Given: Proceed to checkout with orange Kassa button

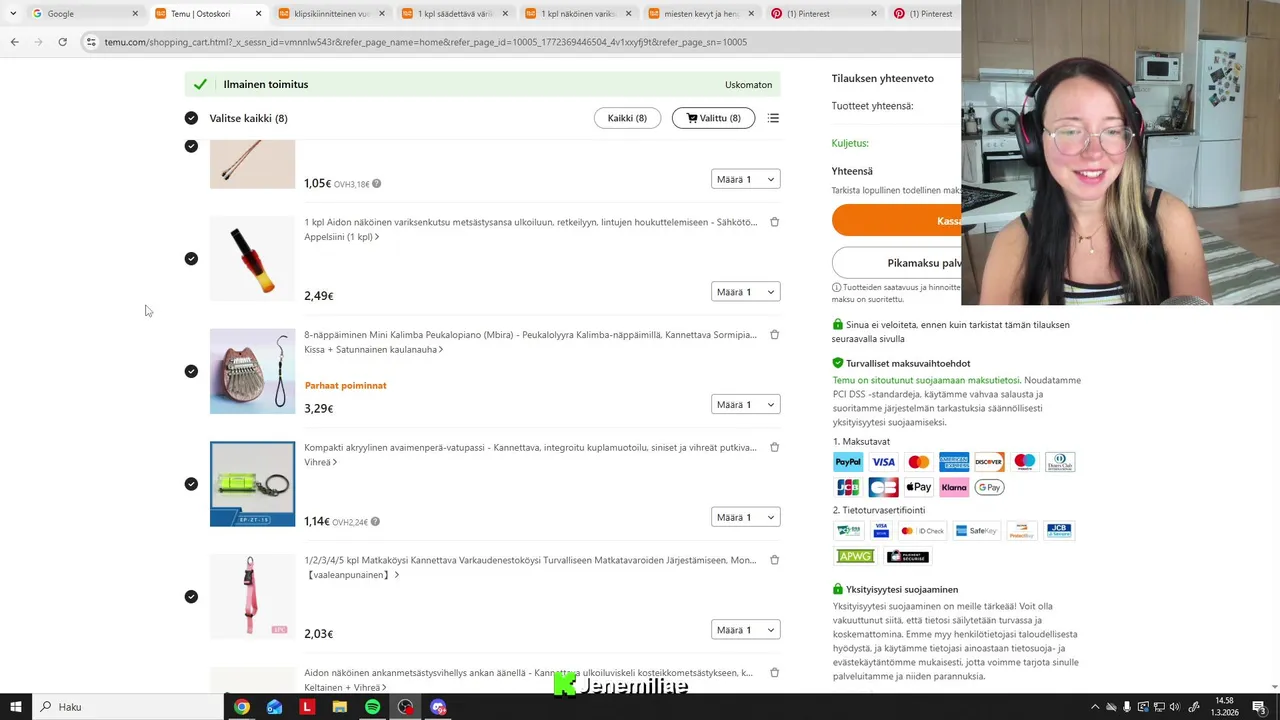Looking at the screenshot, I should coord(896,221).
